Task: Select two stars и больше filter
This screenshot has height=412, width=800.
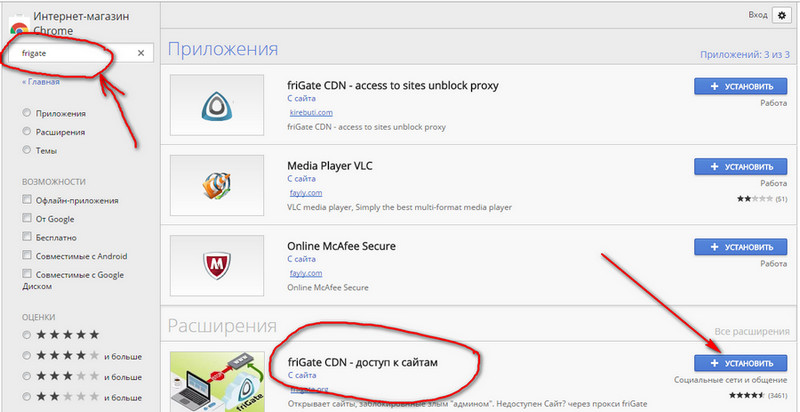Action: (27, 397)
